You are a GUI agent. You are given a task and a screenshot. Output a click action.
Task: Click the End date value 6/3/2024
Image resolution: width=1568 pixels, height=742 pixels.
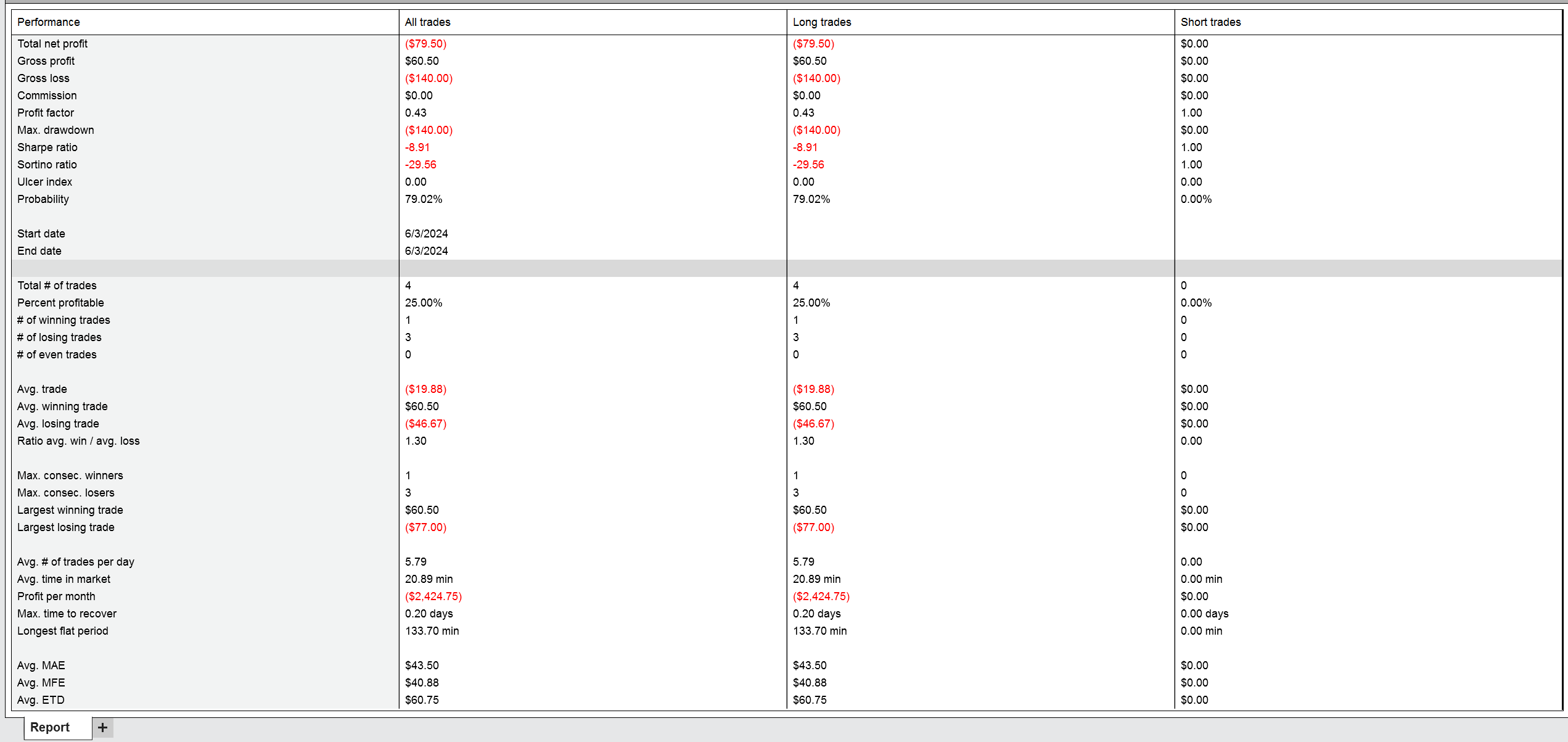pos(427,251)
